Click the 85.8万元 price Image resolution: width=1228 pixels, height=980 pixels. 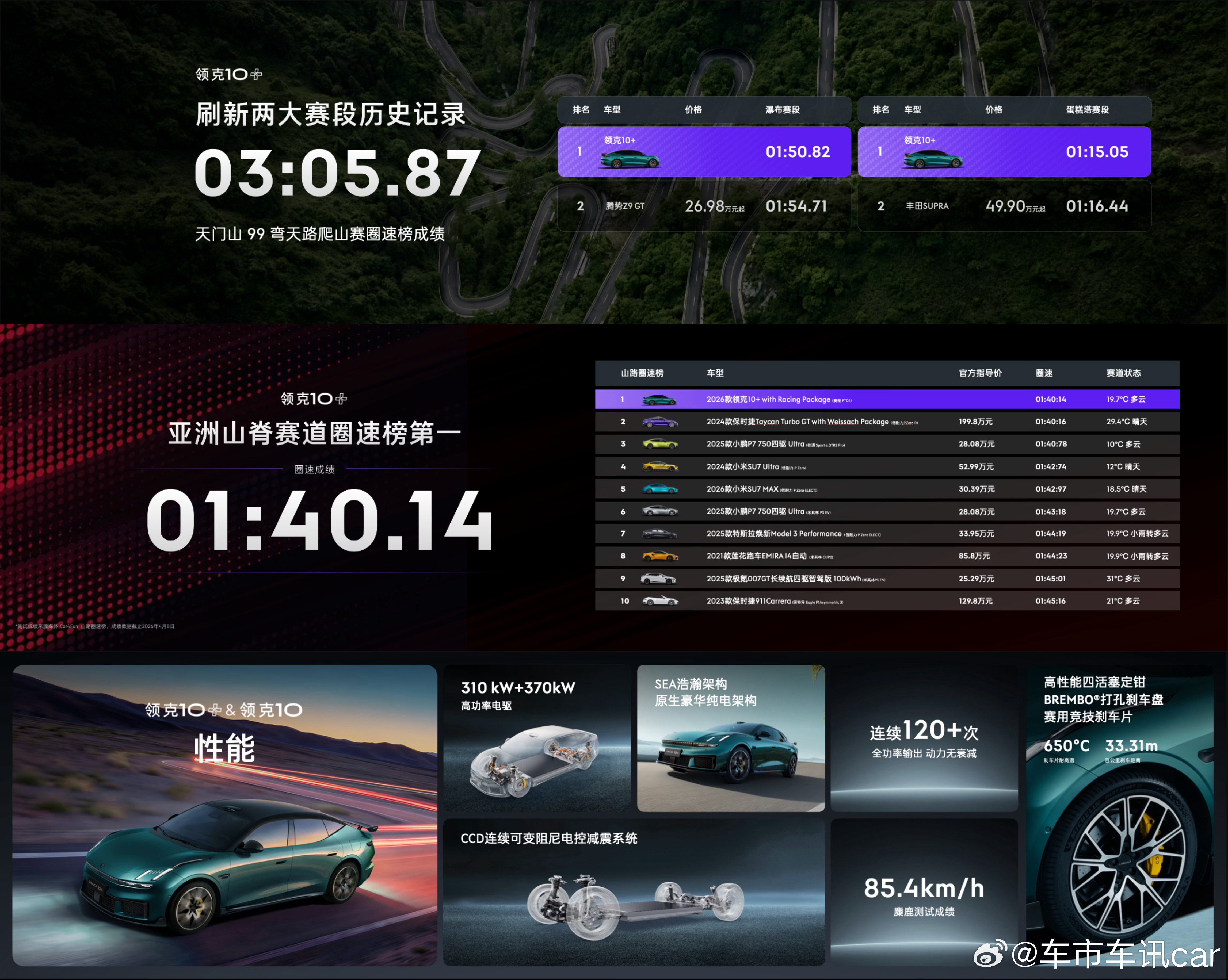pos(974,556)
